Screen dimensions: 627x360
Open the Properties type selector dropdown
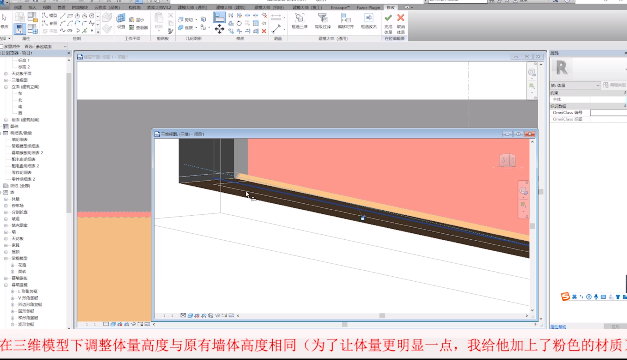[x=575, y=85]
